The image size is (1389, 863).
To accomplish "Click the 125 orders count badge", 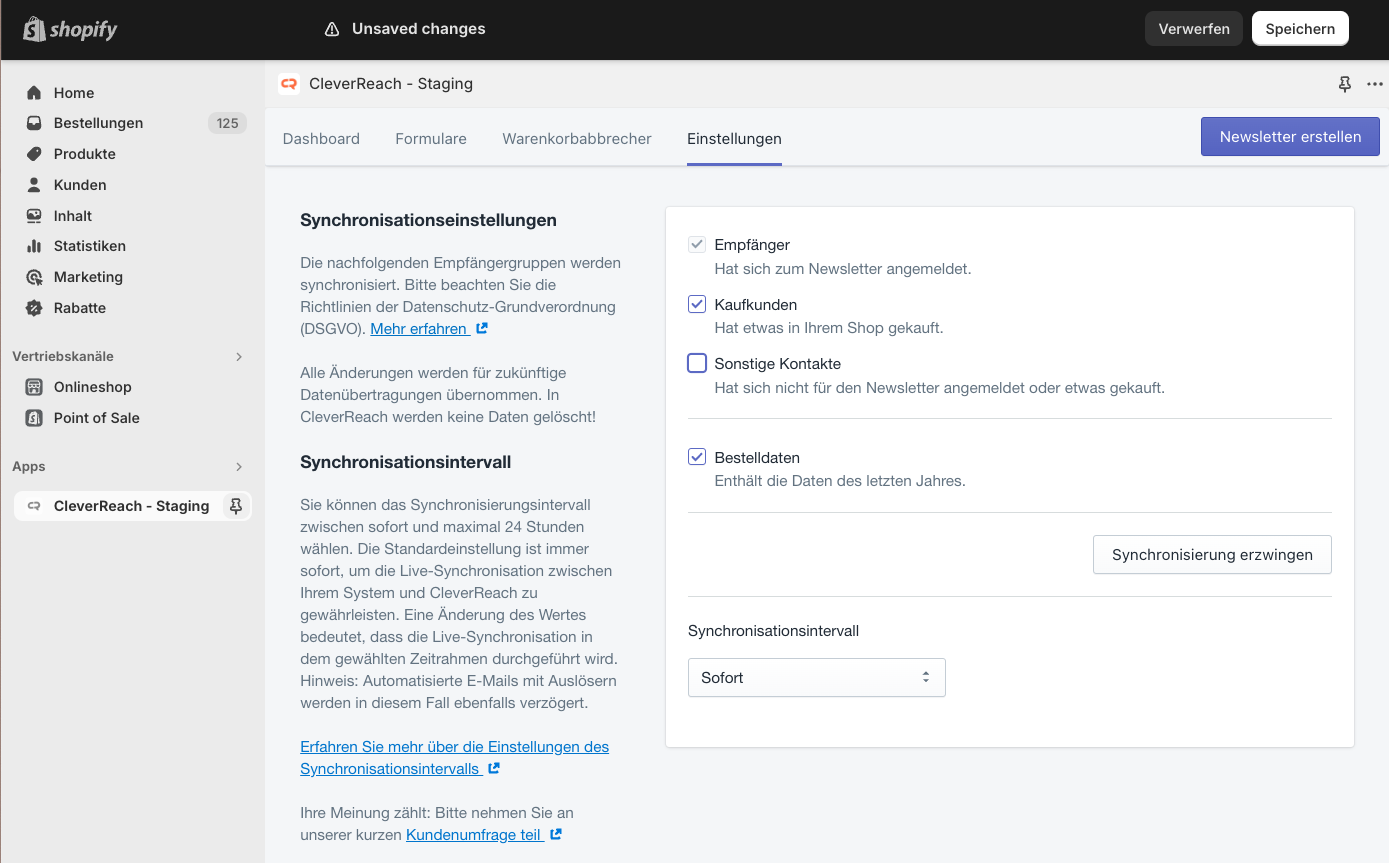I will 227,123.
